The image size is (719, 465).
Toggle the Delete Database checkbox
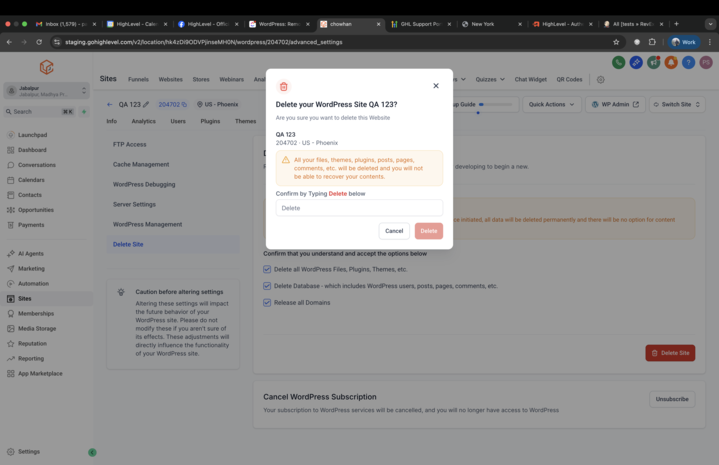[267, 286]
